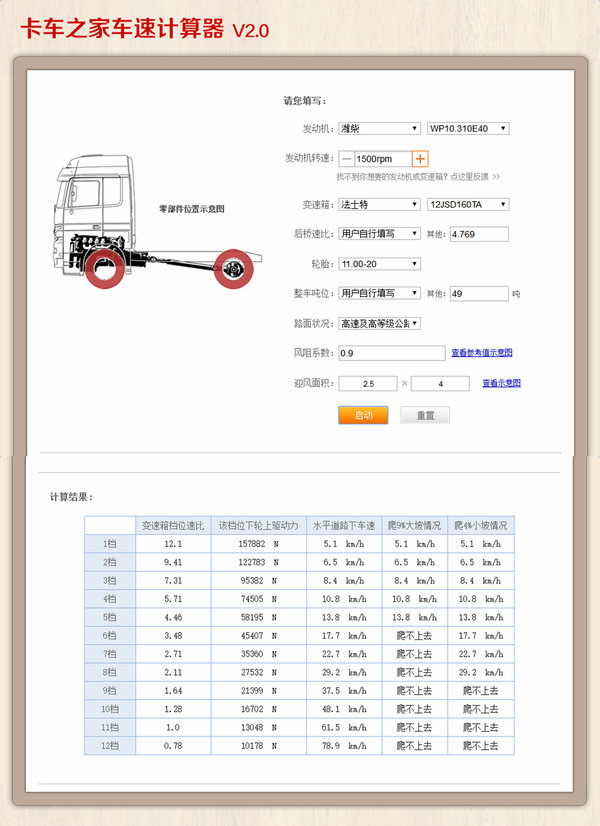Open the 11.00-20 tire size dropdown
This screenshot has height=826, width=600.
[379, 264]
